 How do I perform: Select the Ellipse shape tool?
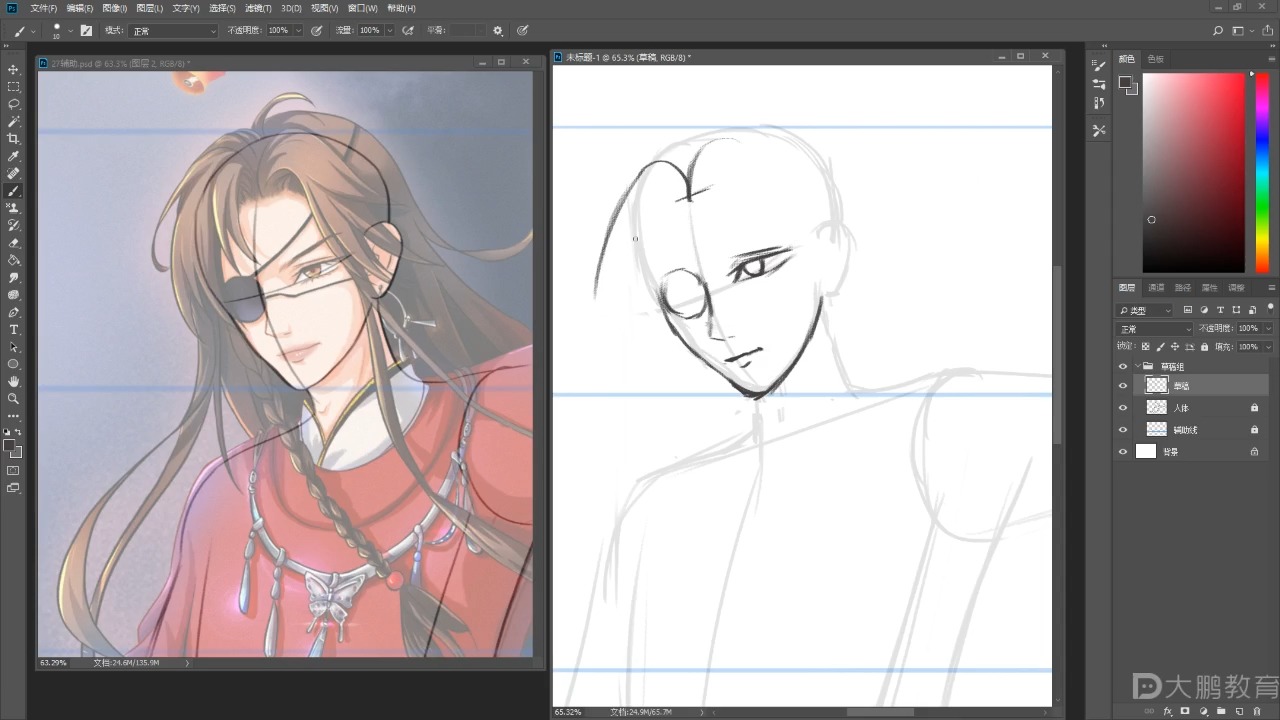[13, 364]
